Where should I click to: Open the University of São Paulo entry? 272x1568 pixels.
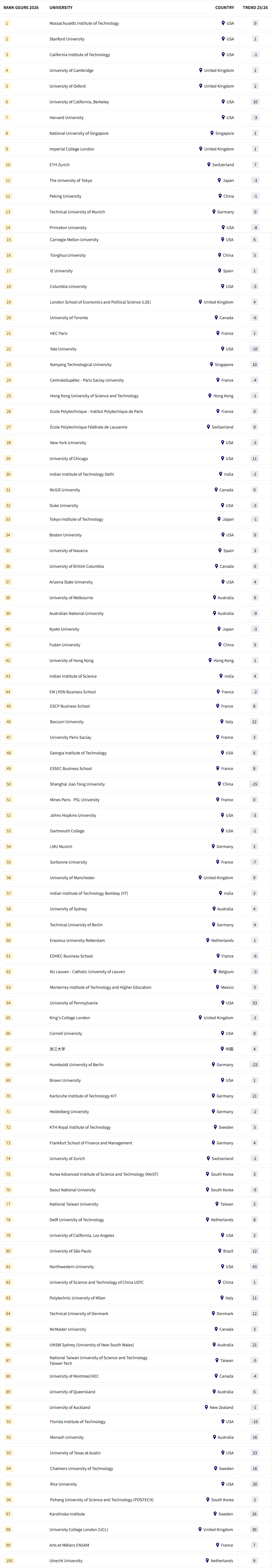tap(71, 1250)
